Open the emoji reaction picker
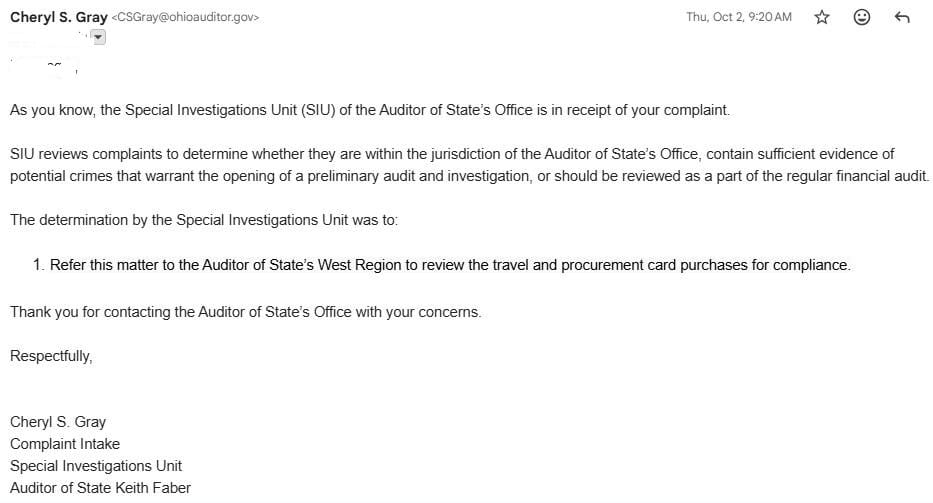This screenshot has height=503, width=933. (x=862, y=17)
